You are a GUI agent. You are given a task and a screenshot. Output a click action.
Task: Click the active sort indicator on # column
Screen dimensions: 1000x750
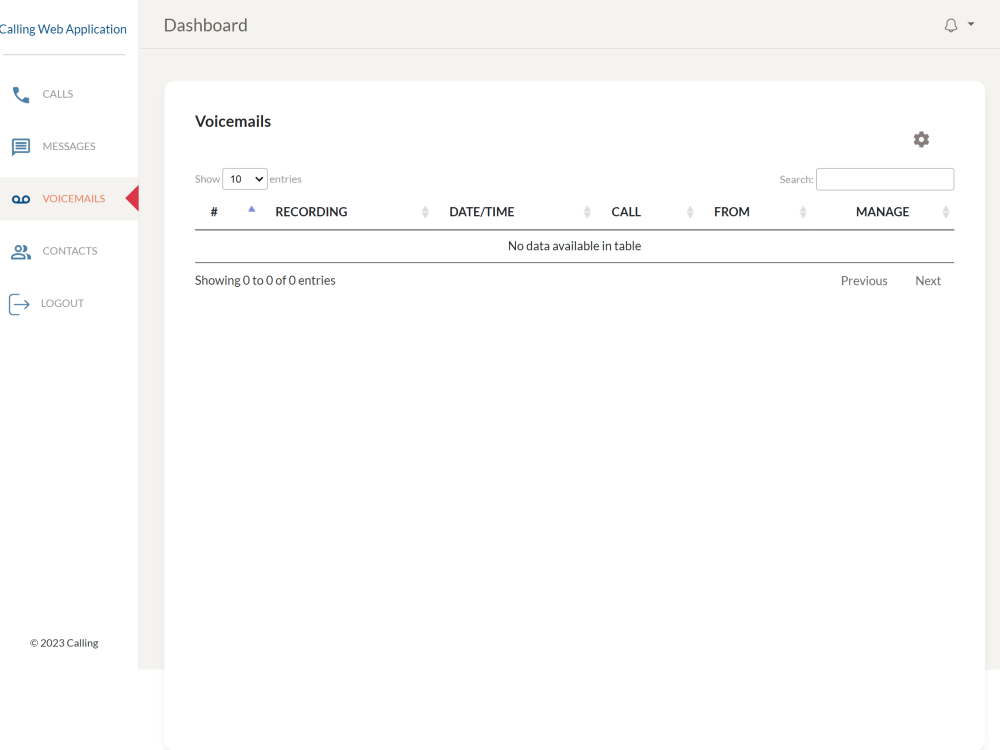tap(251, 208)
